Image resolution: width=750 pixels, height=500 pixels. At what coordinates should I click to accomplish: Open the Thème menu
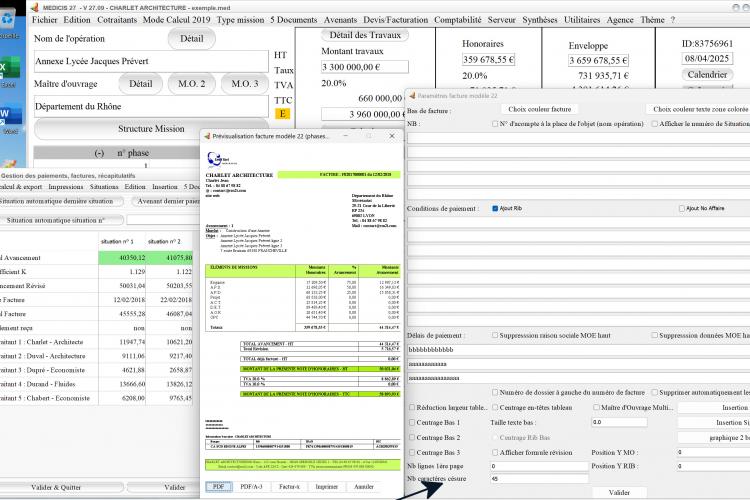click(652, 20)
